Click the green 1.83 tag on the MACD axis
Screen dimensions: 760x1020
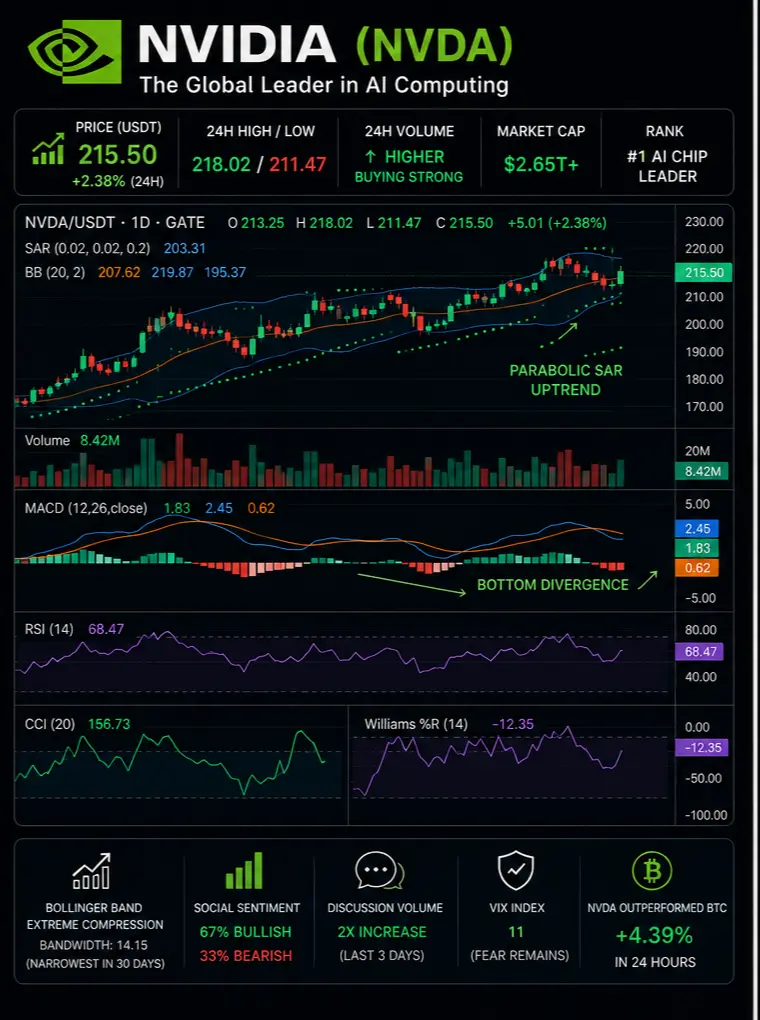point(698,548)
